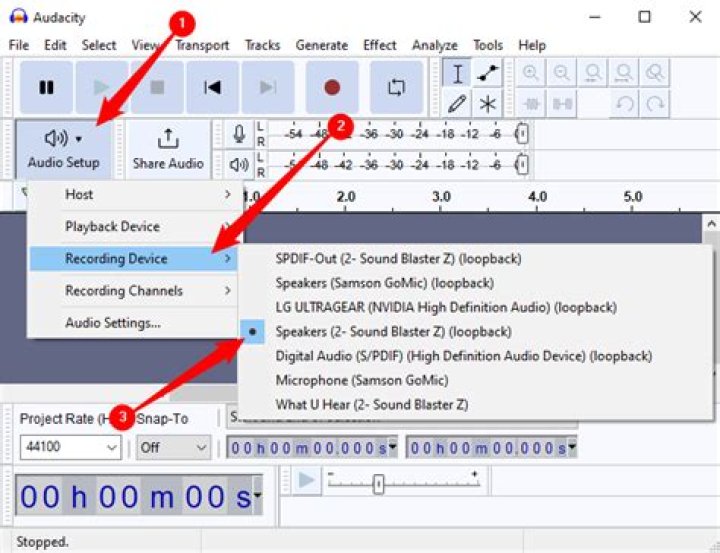Click the Pause button
The width and height of the screenshot is (720, 553).
[46, 87]
